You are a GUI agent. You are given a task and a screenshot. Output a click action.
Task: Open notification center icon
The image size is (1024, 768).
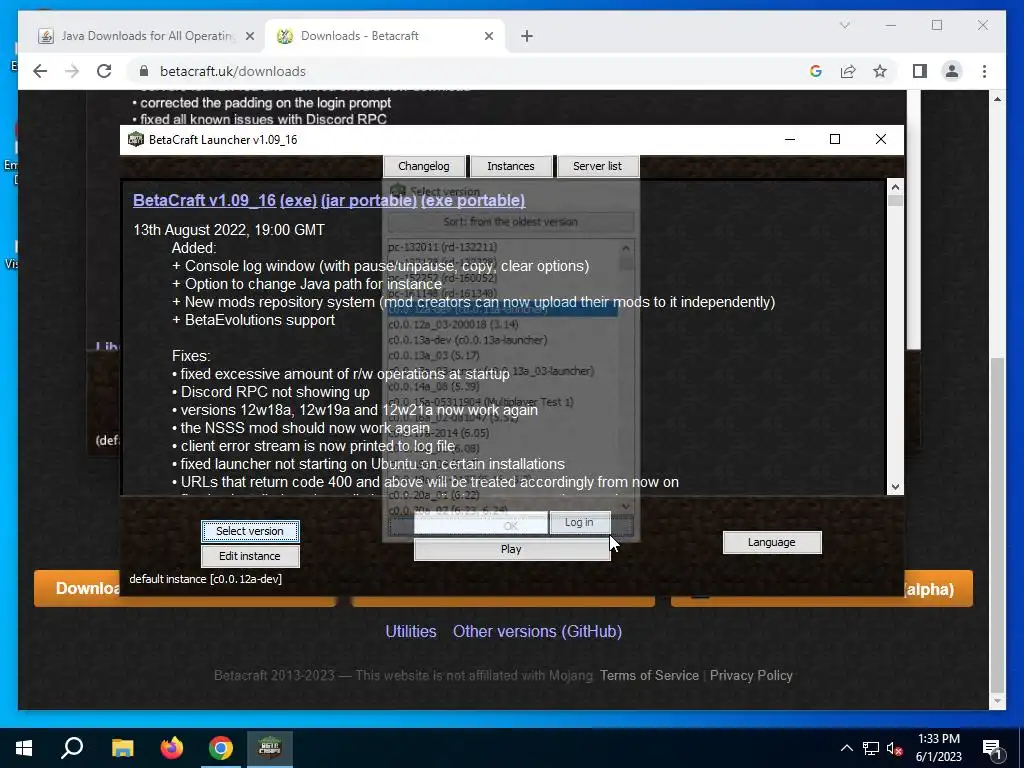(x=991, y=748)
